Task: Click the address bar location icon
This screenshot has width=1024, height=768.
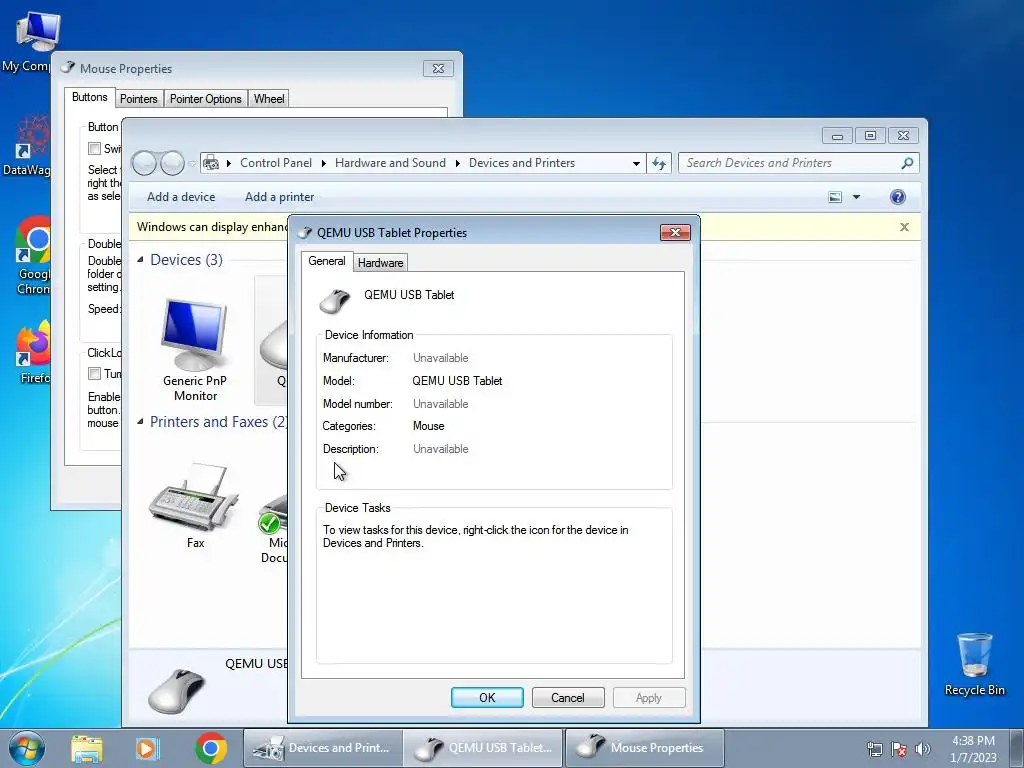Action: coord(211,163)
